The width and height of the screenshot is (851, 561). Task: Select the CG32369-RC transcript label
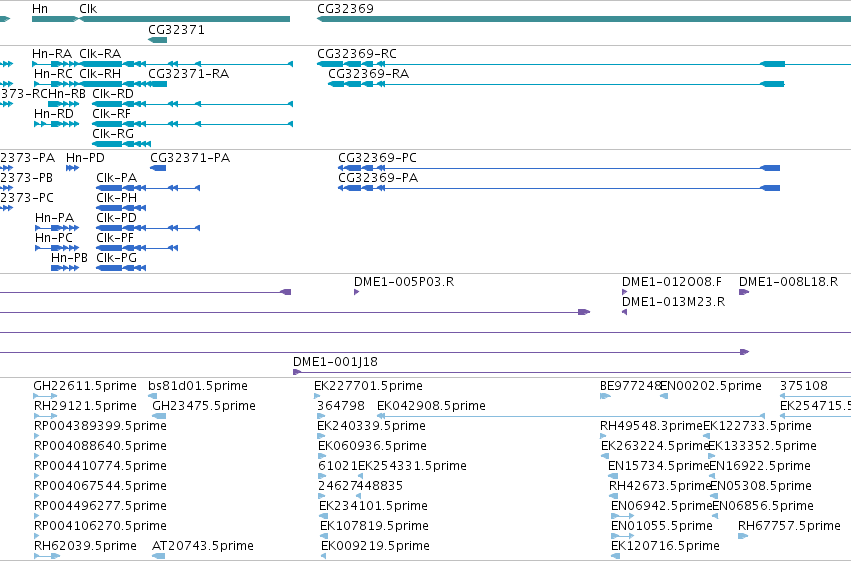[357, 54]
